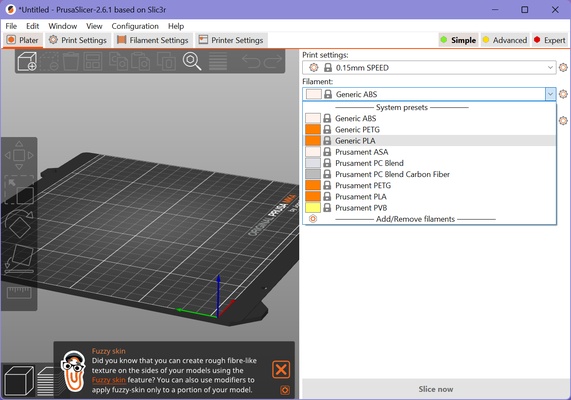Click the selected filament color swatch
Image resolution: width=571 pixels, height=400 pixels.
coord(314,94)
